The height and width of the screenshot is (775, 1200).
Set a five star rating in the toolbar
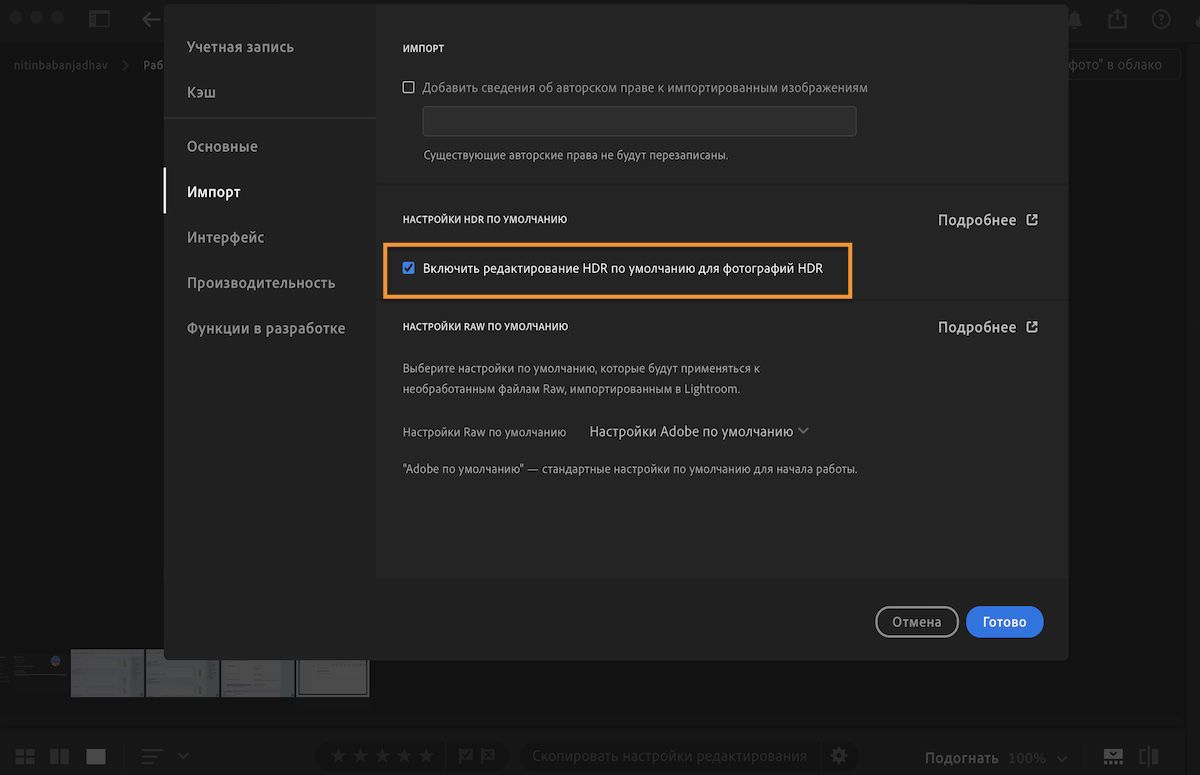426,756
